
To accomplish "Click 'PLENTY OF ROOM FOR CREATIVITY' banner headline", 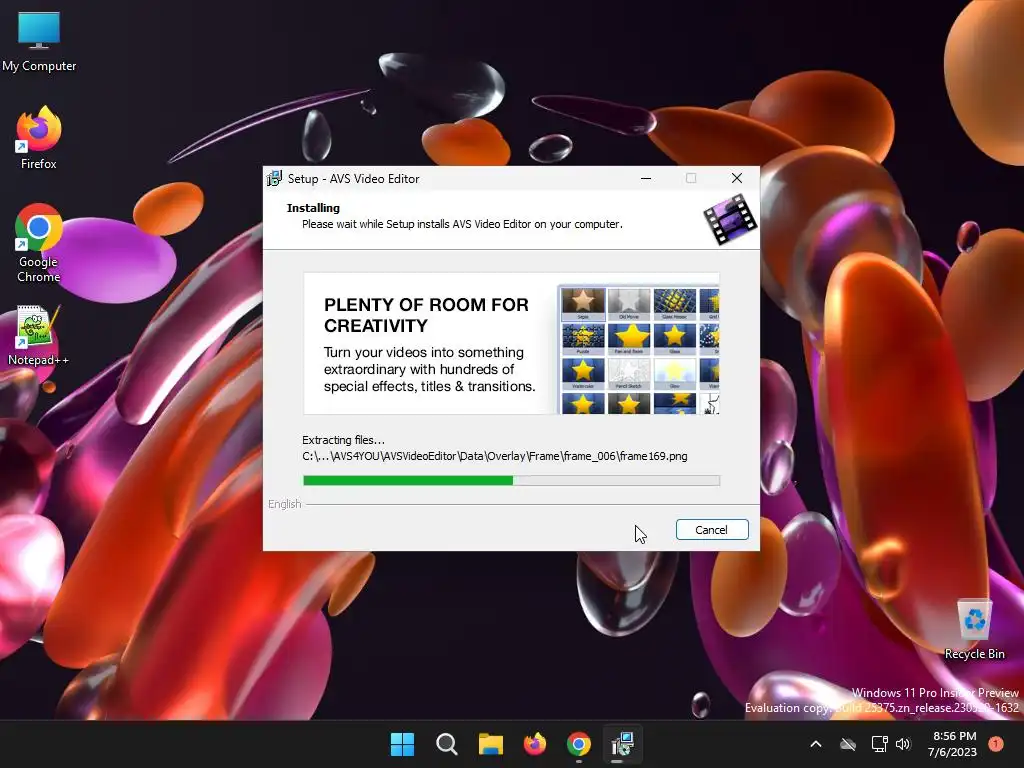I will [x=426, y=315].
